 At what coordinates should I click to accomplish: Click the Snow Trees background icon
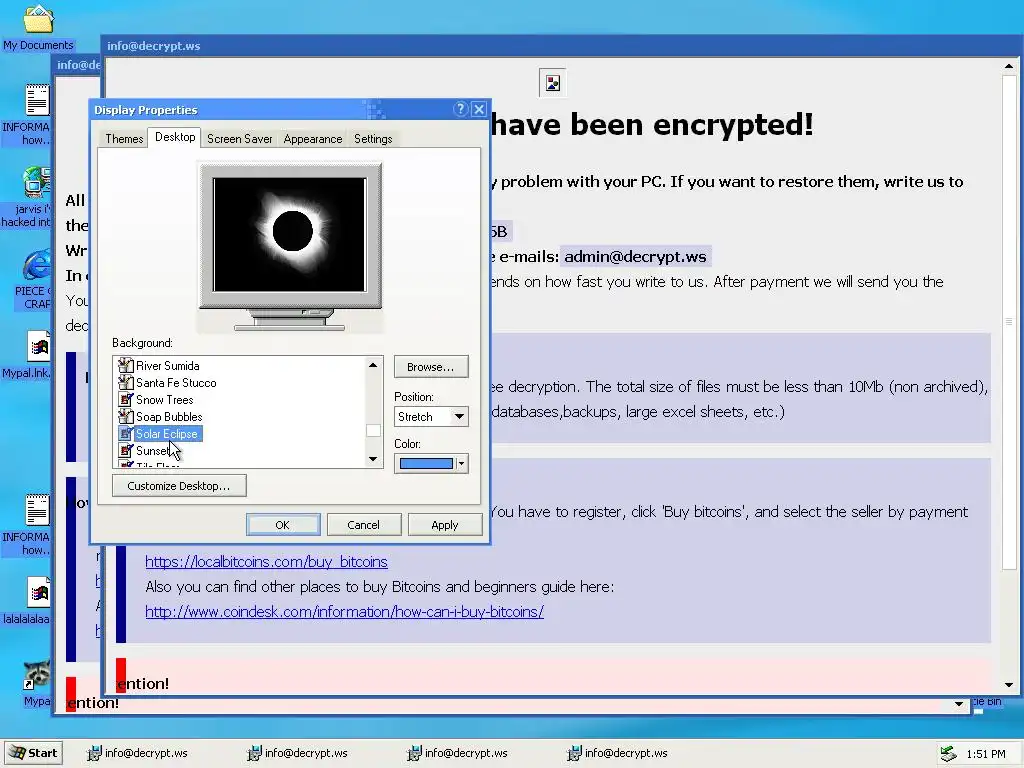[x=125, y=400]
